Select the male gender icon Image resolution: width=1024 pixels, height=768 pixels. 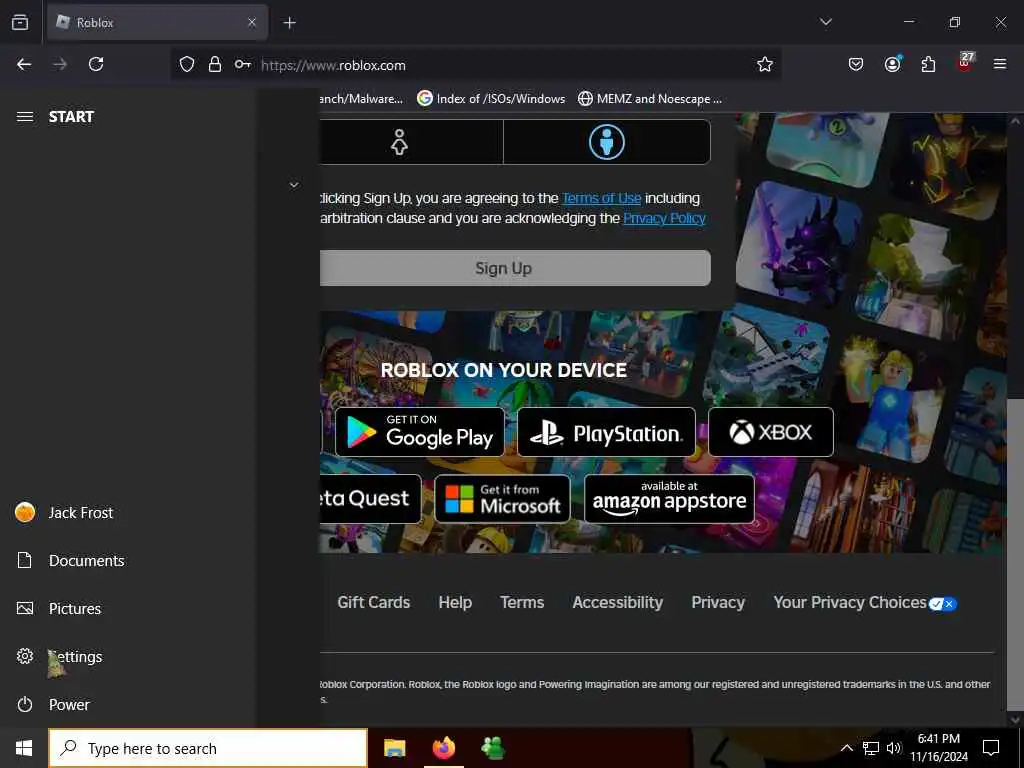607,142
